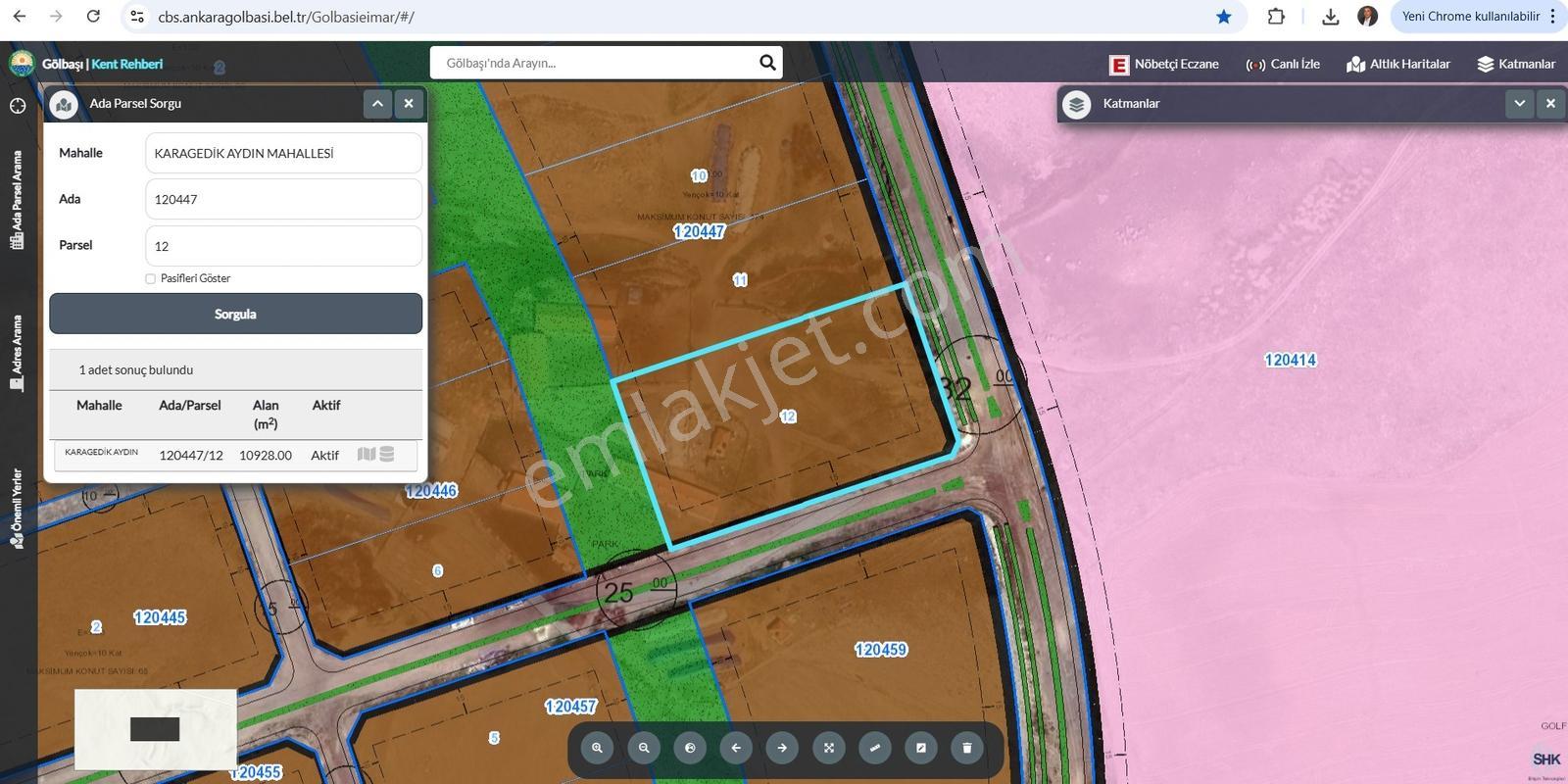Switch to Ada Parsel Arama sidebar tab

point(18,200)
